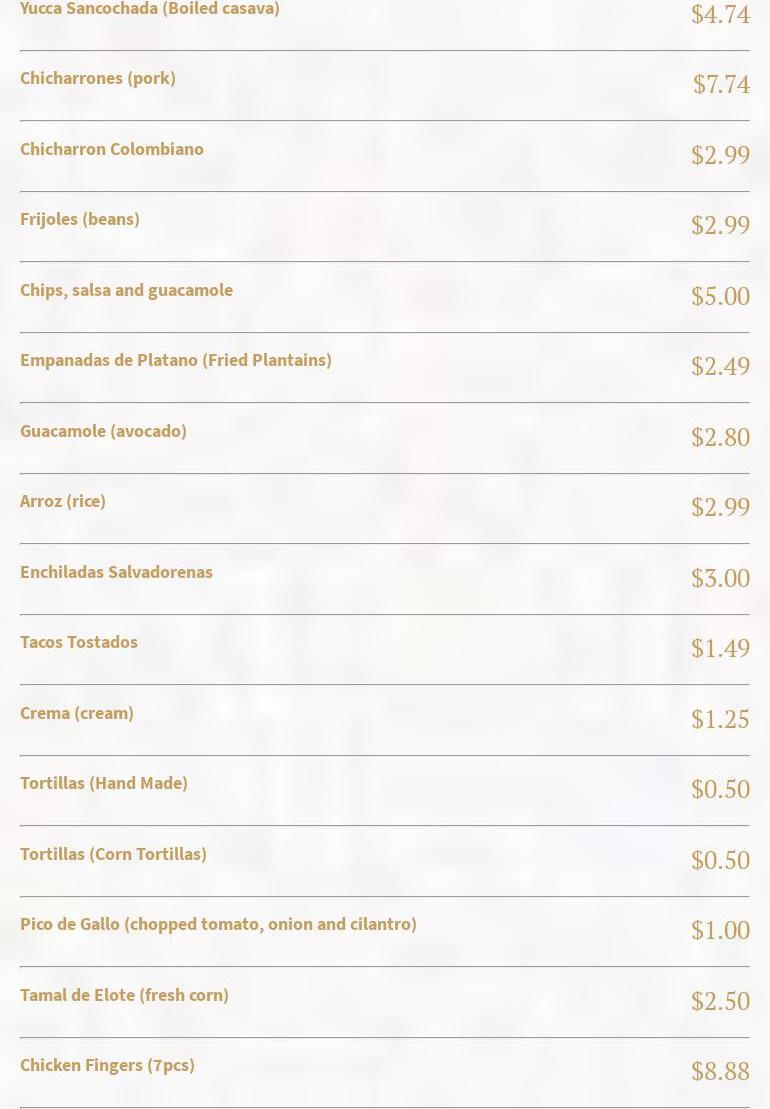Click Tacos Tostados menu item

(79, 642)
